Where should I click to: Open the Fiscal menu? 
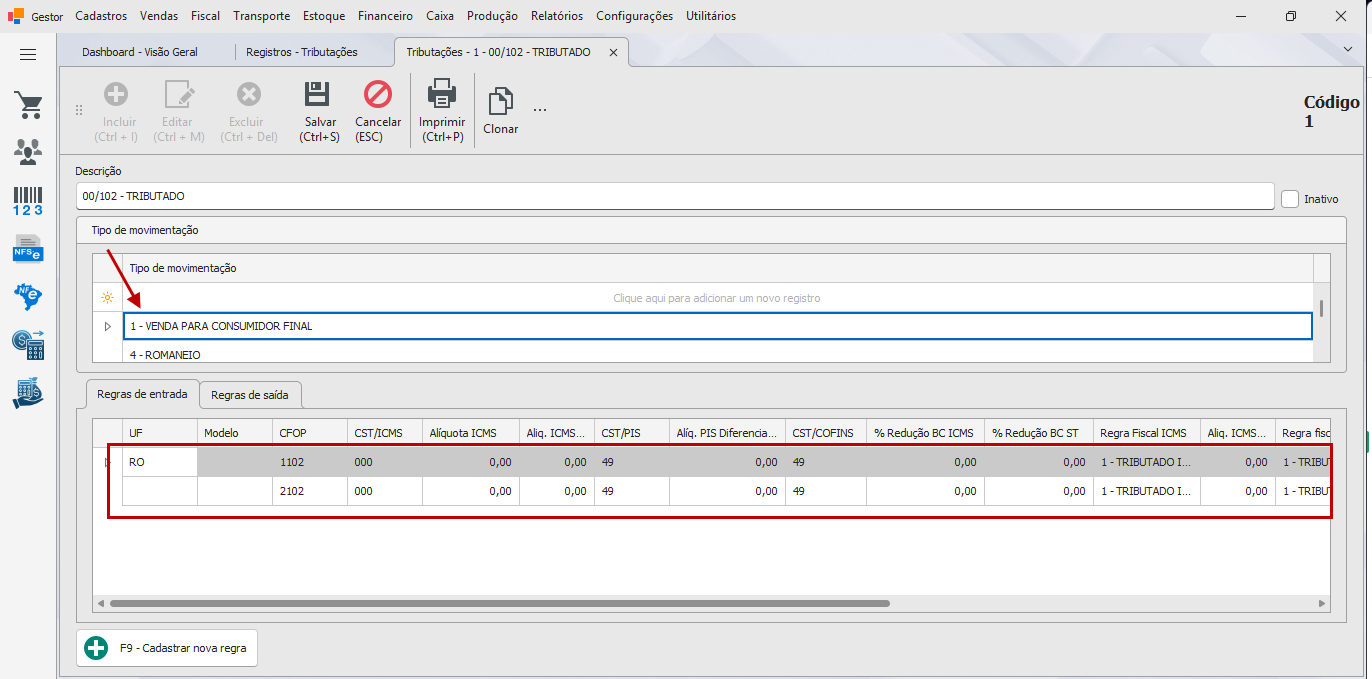click(205, 16)
